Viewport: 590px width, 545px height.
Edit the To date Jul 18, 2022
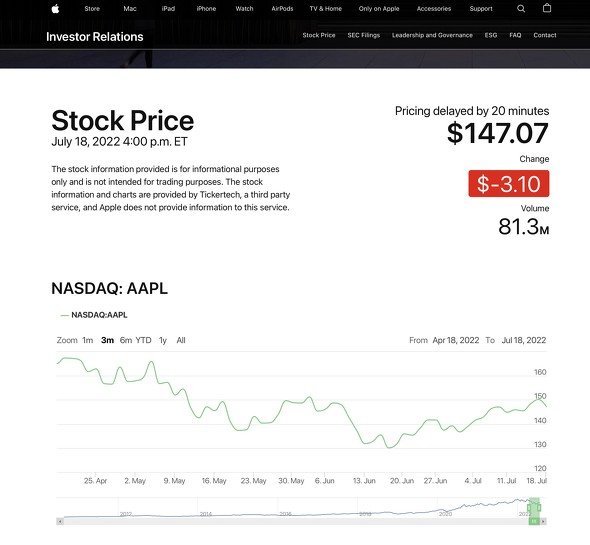pos(524,340)
